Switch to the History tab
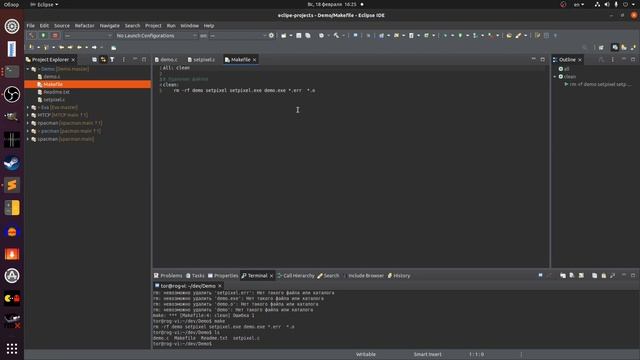The height and width of the screenshot is (360, 640). pyautogui.click(x=399, y=276)
